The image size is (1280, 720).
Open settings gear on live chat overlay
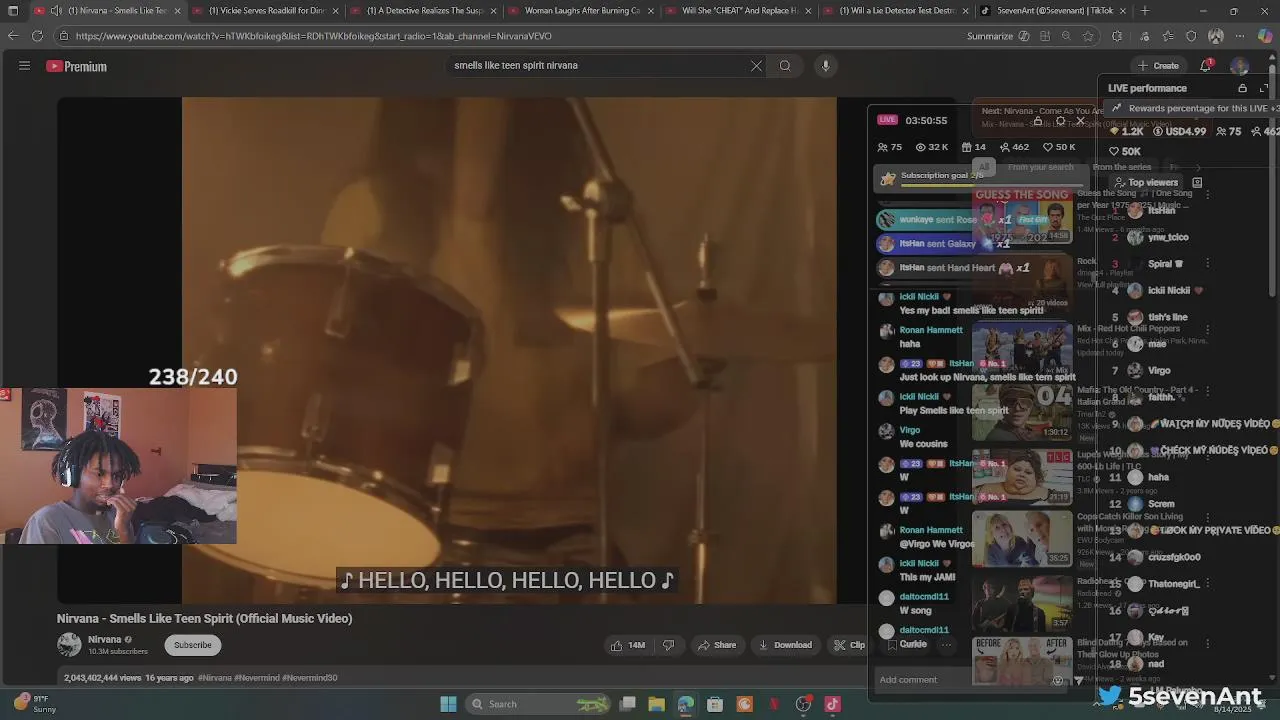1060,121
